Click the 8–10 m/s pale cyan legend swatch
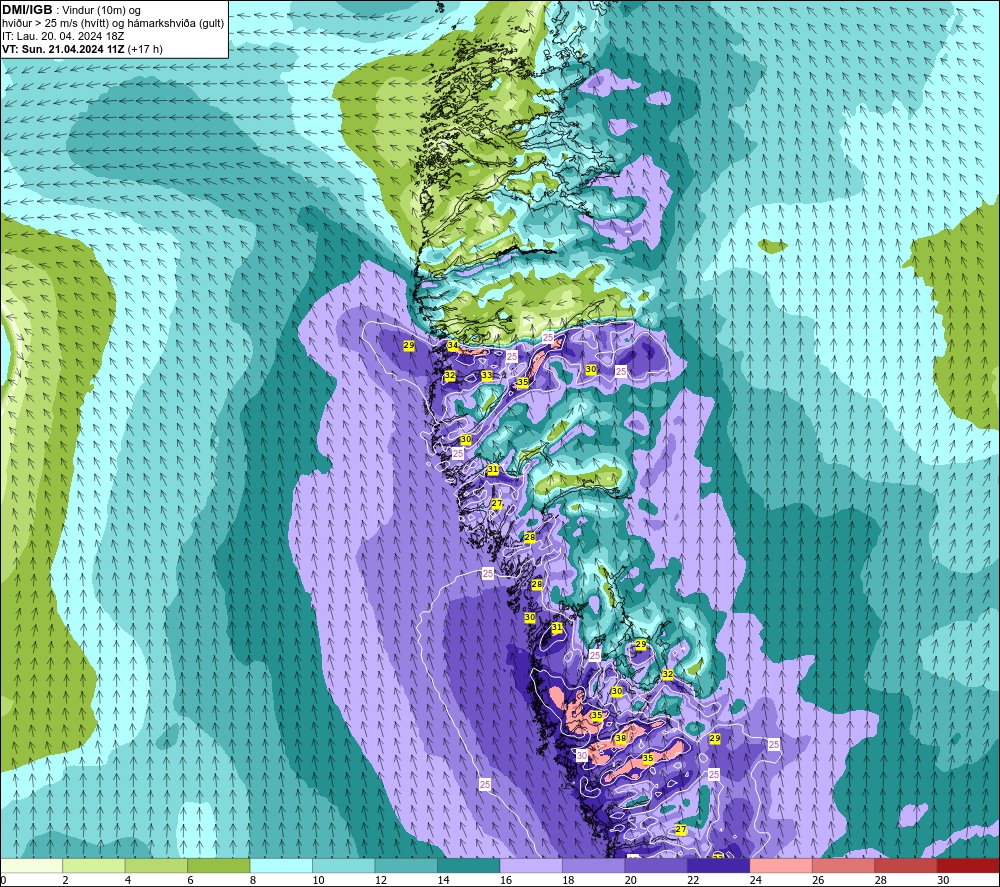The width and height of the screenshot is (1000, 887). coord(281,866)
